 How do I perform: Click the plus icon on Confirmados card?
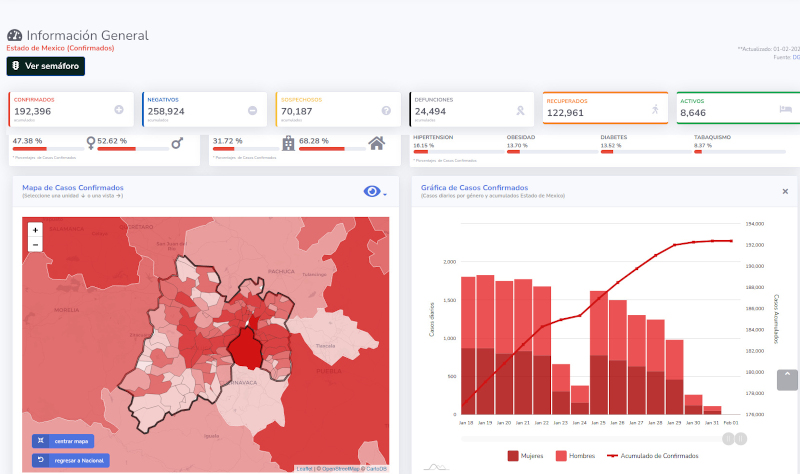pos(119,110)
